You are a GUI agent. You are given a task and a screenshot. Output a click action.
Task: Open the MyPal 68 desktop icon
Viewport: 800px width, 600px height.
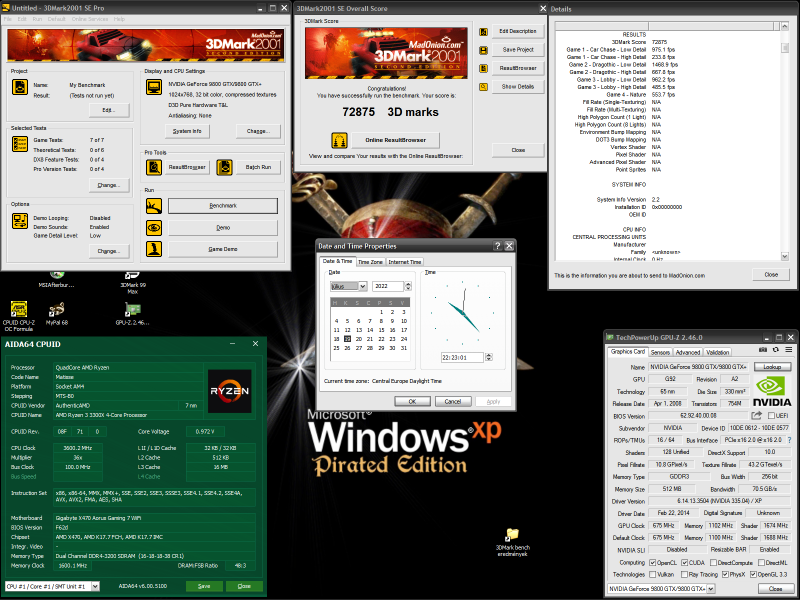(x=57, y=313)
